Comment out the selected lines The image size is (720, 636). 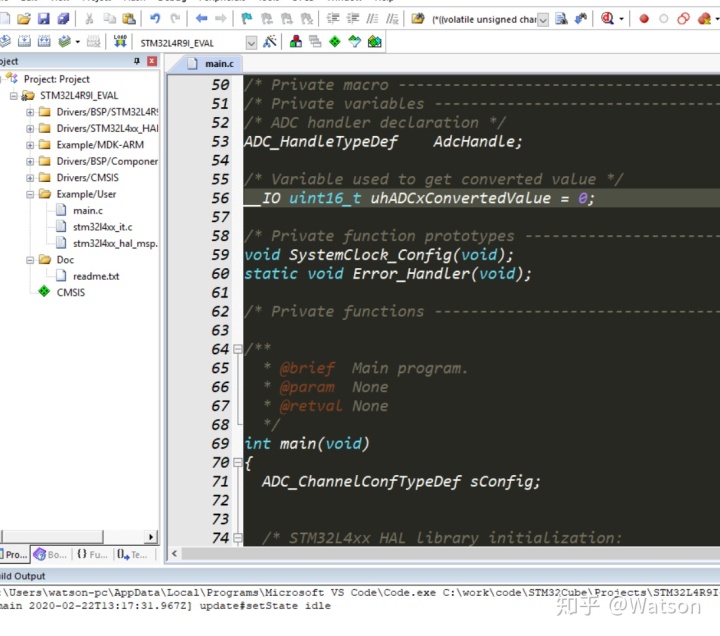[372, 19]
